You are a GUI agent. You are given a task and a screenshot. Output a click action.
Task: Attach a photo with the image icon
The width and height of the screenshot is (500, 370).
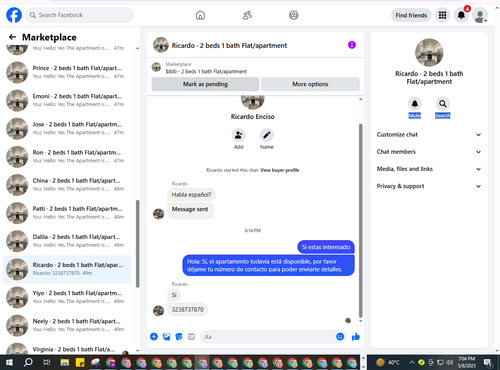pos(166,337)
